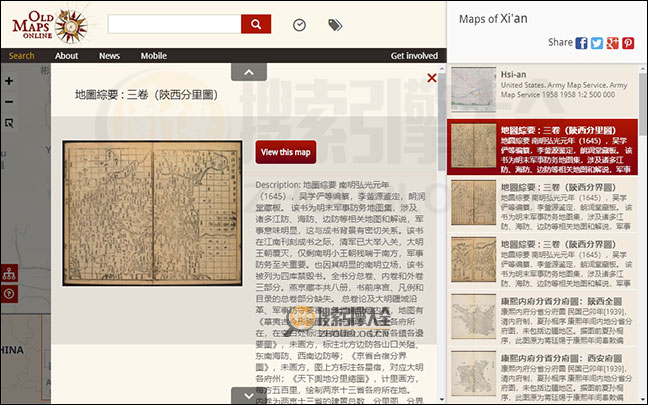Click the Maps of Xi'an heading
Image resolution: width=648 pixels, height=405 pixels.
[493, 19]
